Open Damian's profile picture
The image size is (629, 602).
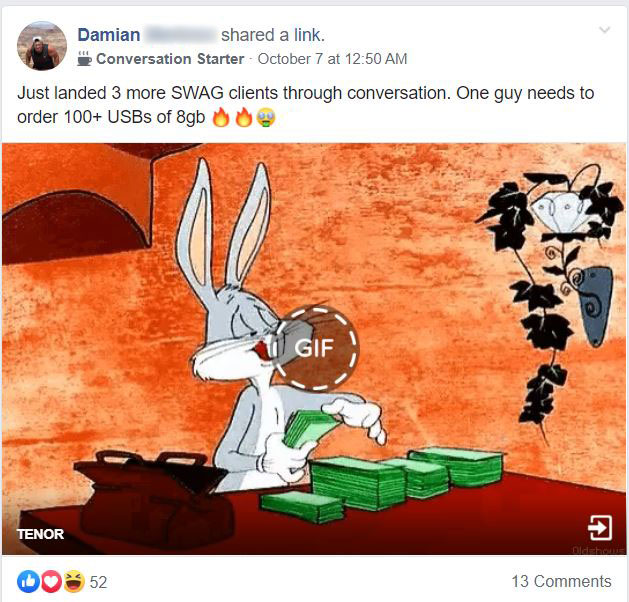[42, 46]
